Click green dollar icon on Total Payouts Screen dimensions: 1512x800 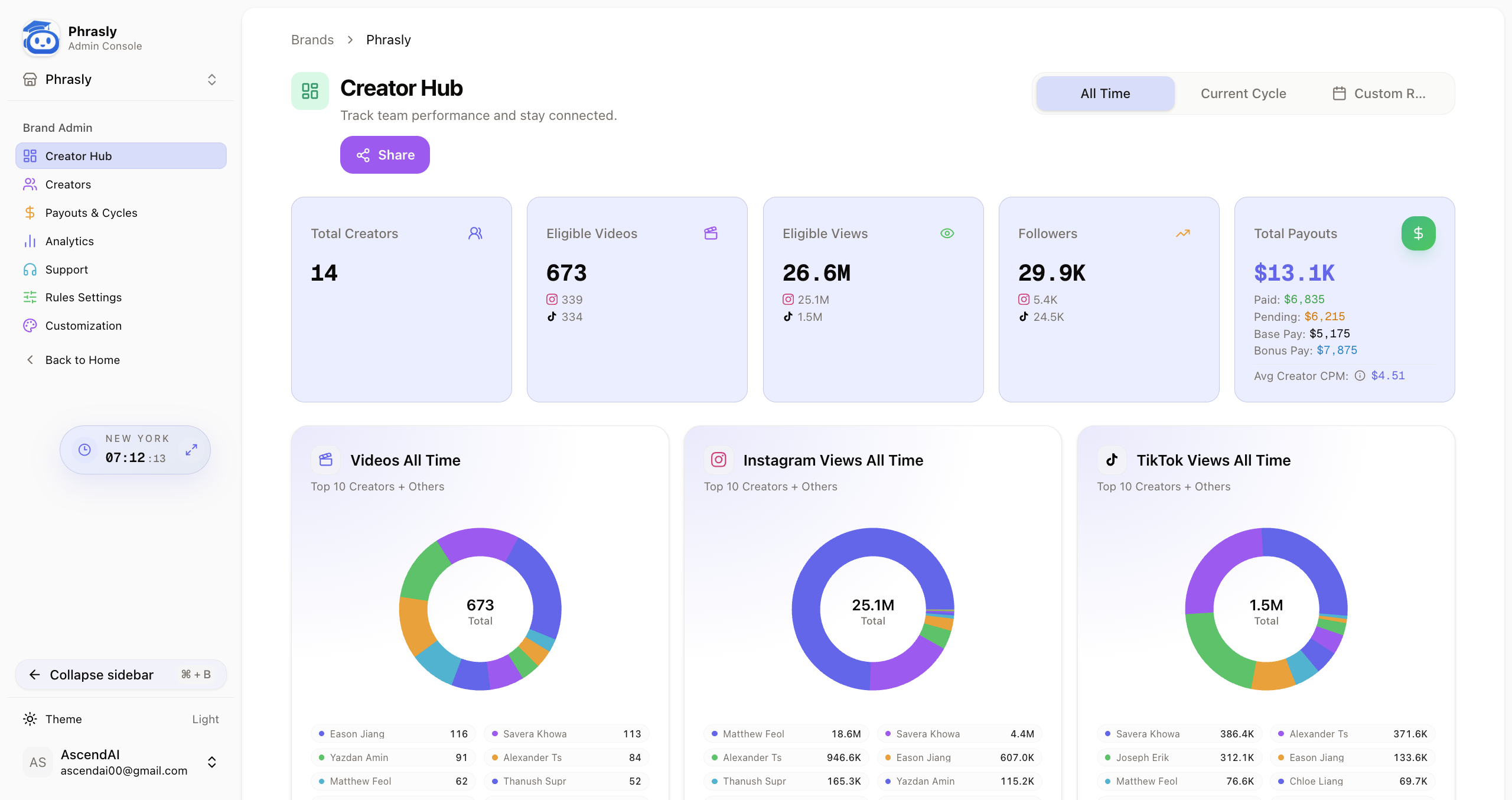click(1417, 233)
